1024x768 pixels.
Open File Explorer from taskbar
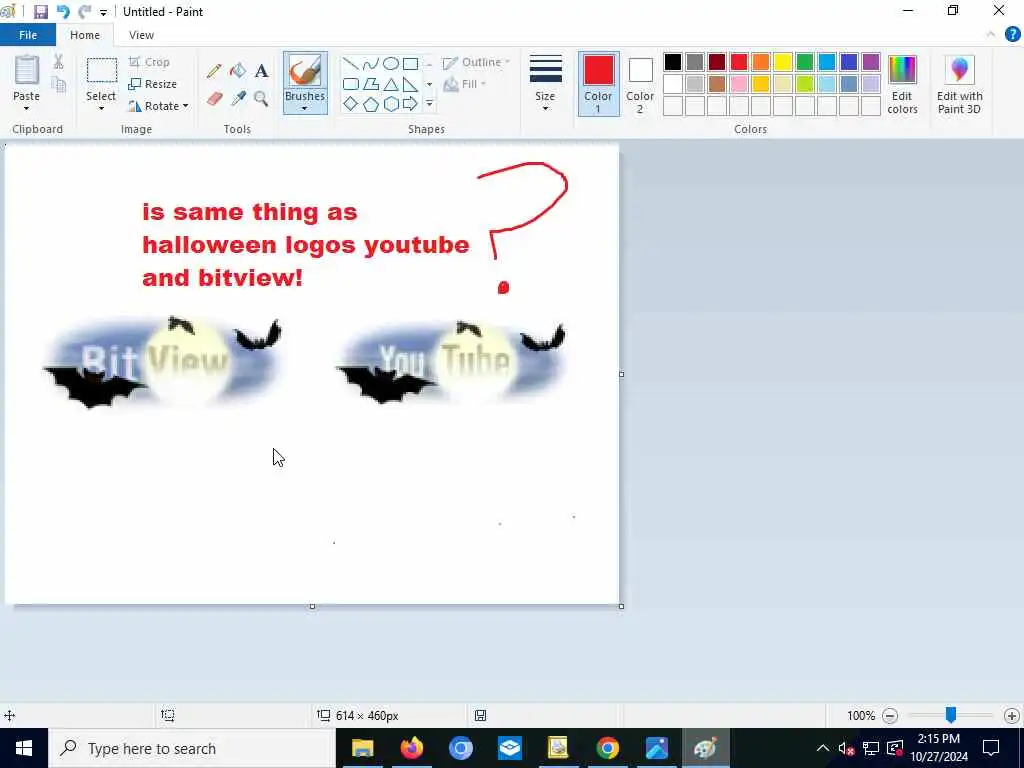pos(362,748)
